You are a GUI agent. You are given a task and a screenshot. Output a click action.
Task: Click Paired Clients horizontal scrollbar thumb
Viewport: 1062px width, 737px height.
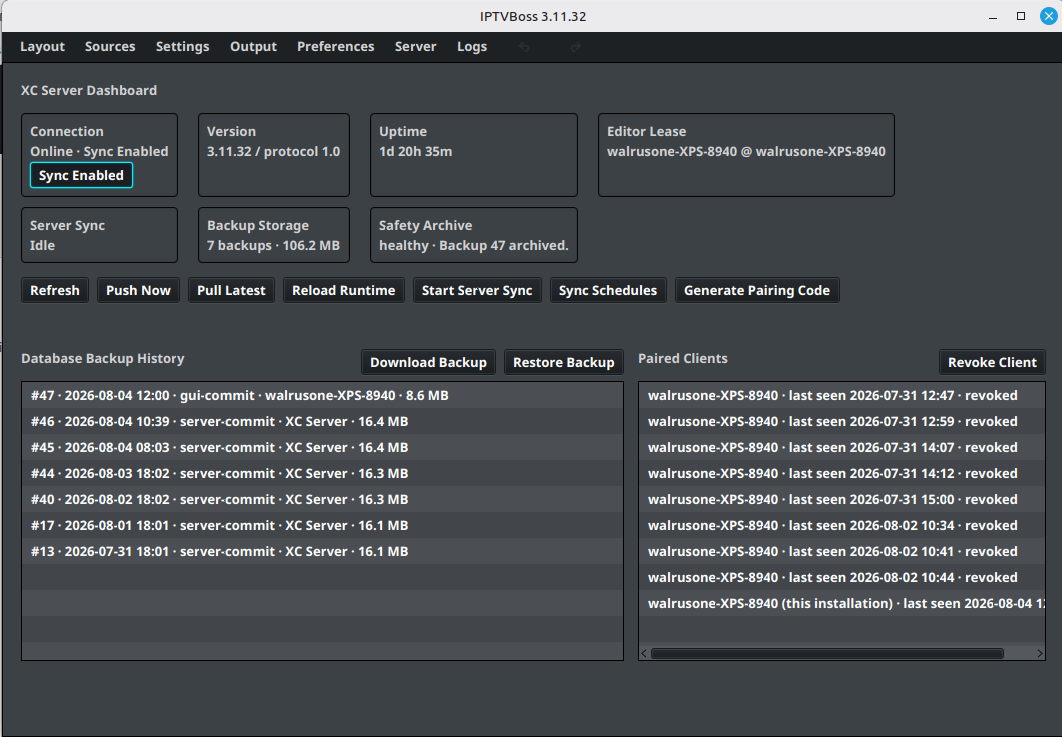coord(827,654)
